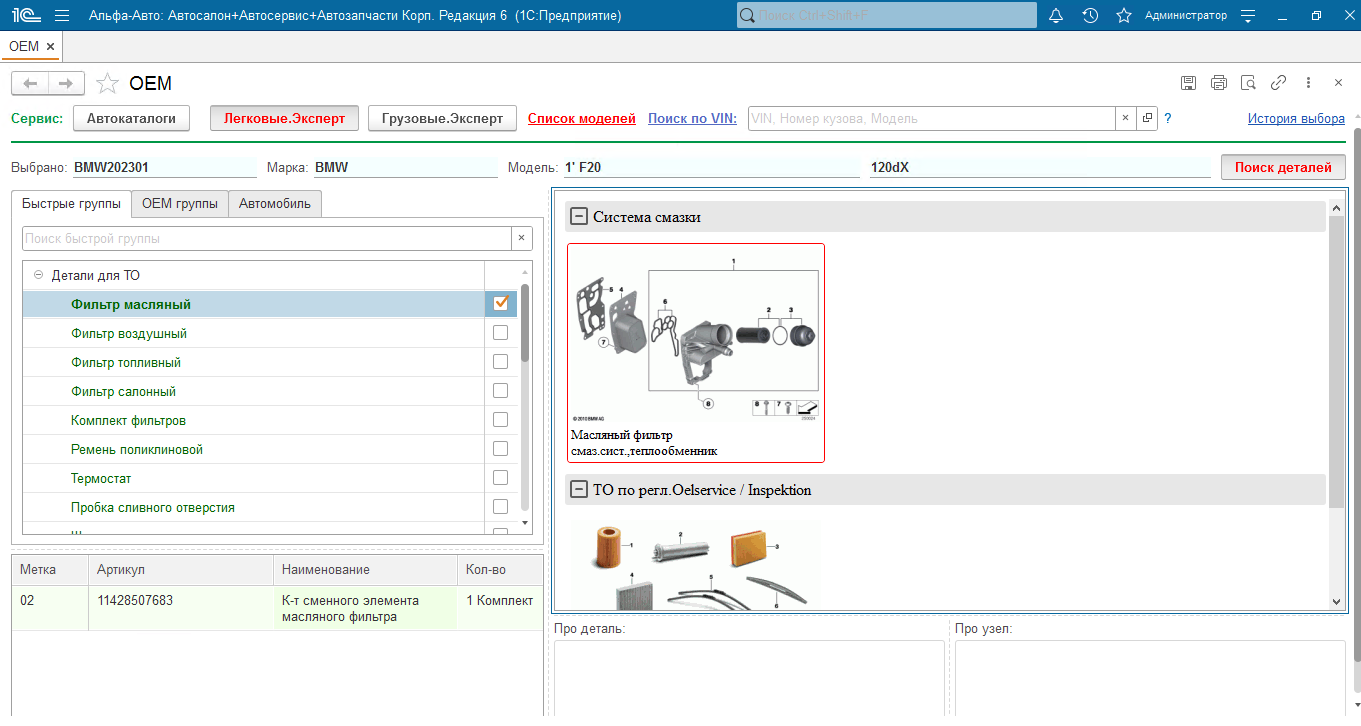Click Администратор user name
Screen dimensions: 1361x726
[x=1186, y=15]
